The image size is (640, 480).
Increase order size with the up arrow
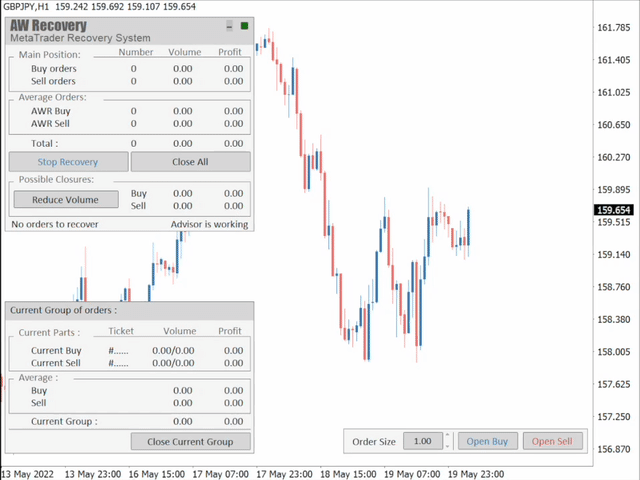tap(447, 436)
